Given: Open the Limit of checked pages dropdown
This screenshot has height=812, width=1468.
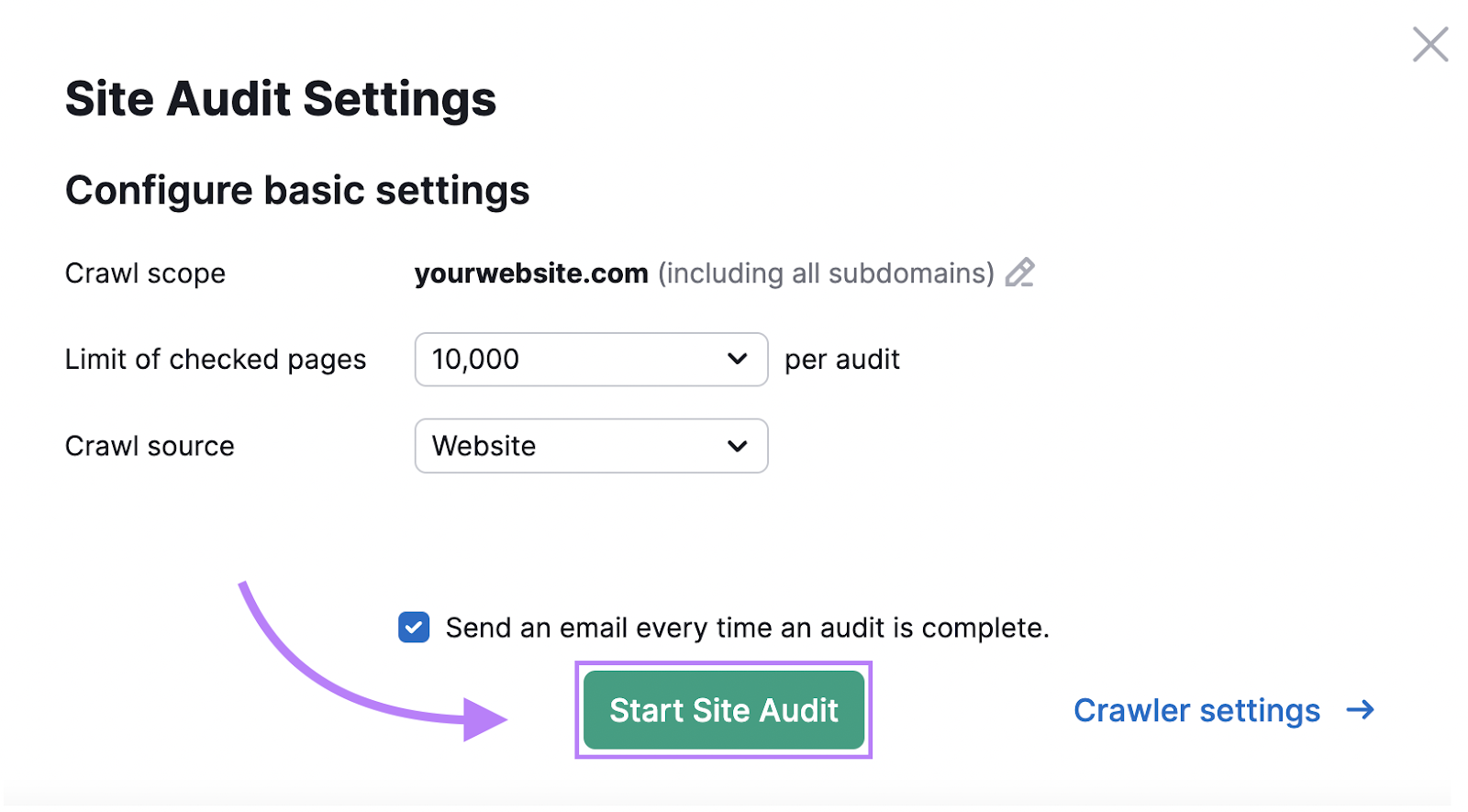Looking at the screenshot, I should (x=591, y=359).
